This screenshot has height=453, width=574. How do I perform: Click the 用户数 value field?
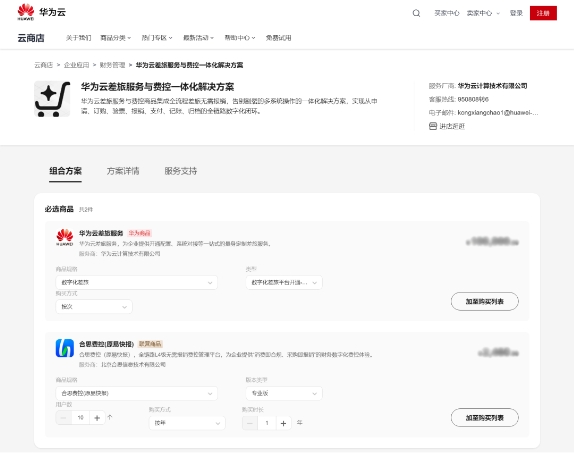pos(81,417)
